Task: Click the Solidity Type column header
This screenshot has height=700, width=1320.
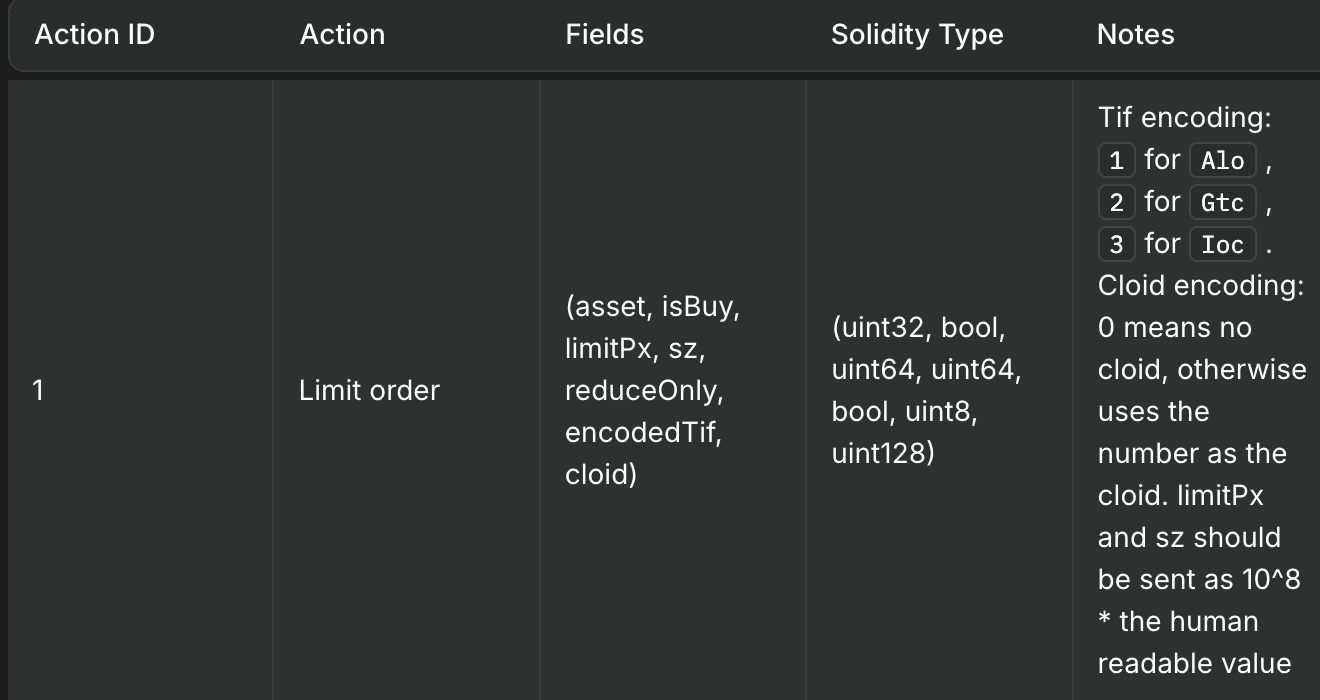Action: pos(917,35)
